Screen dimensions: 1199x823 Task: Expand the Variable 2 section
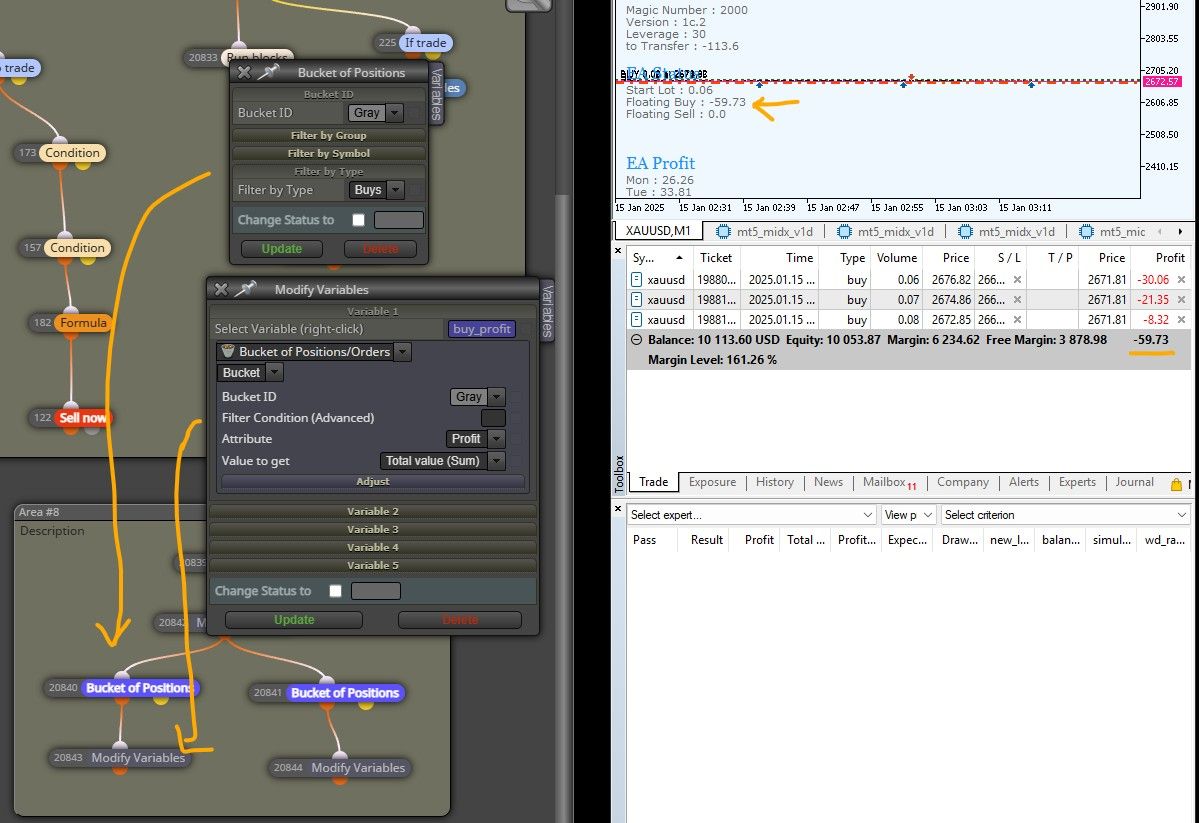point(373,512)
